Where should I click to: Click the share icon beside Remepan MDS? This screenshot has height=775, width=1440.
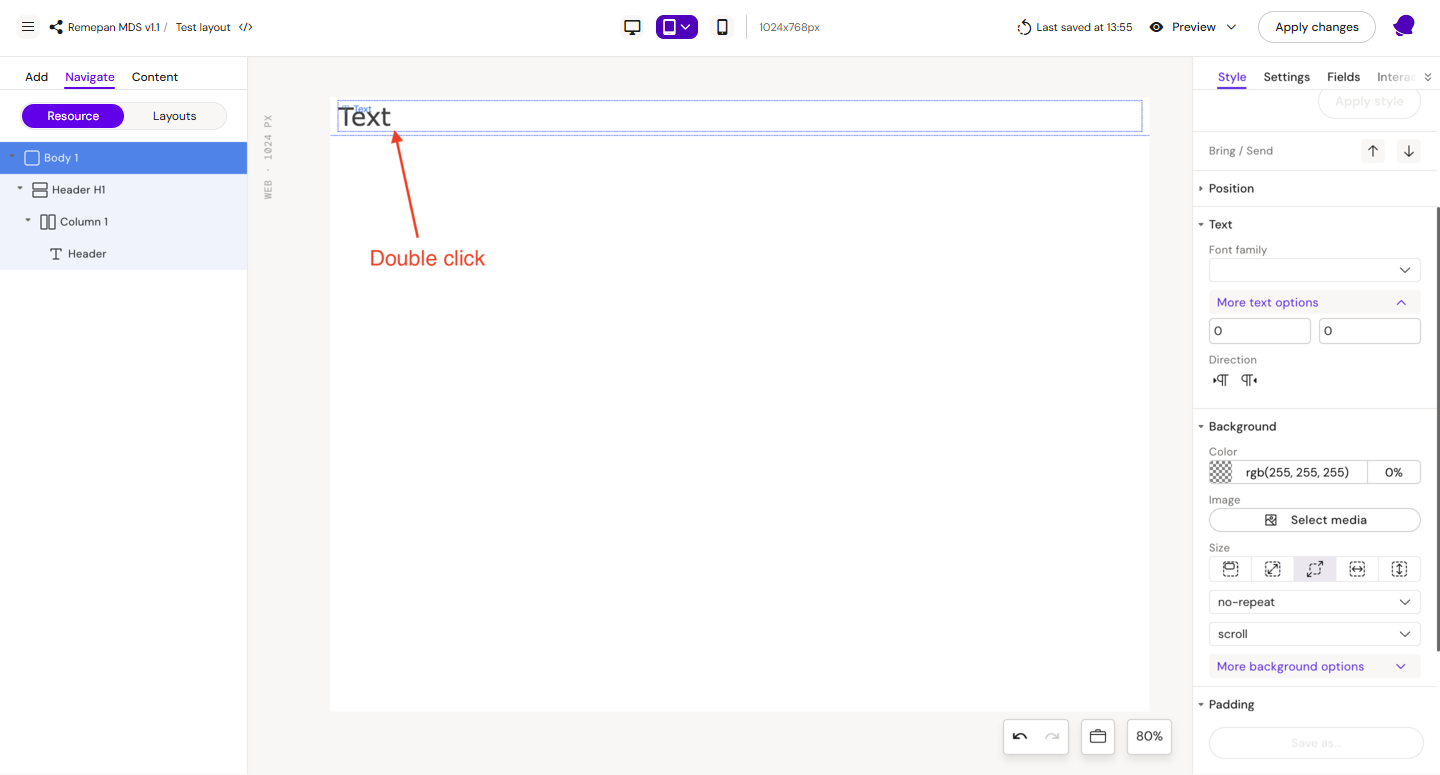[56, 27]
